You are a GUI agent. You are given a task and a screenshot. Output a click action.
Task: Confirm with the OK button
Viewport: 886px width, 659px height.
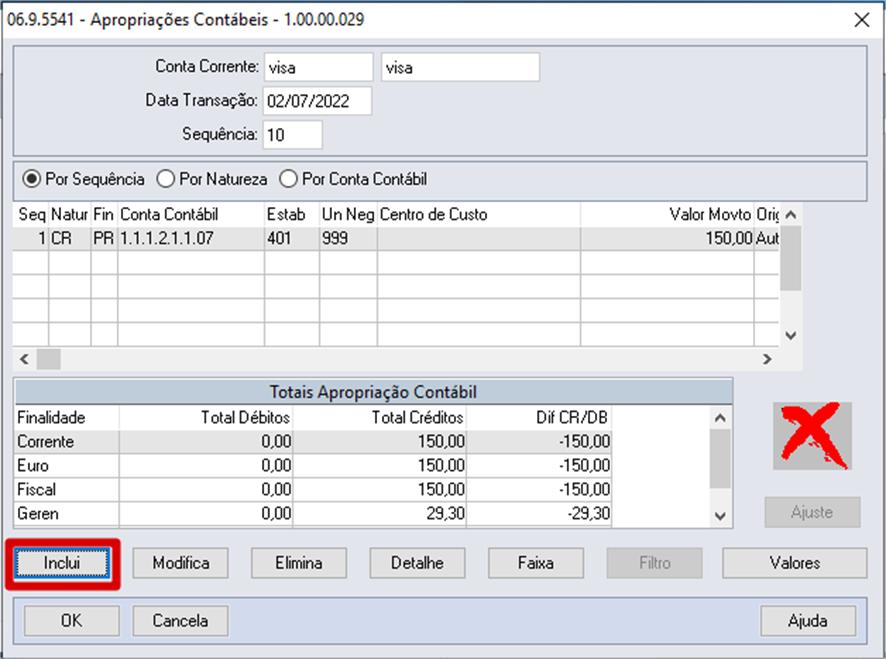(x=72, y=621)
